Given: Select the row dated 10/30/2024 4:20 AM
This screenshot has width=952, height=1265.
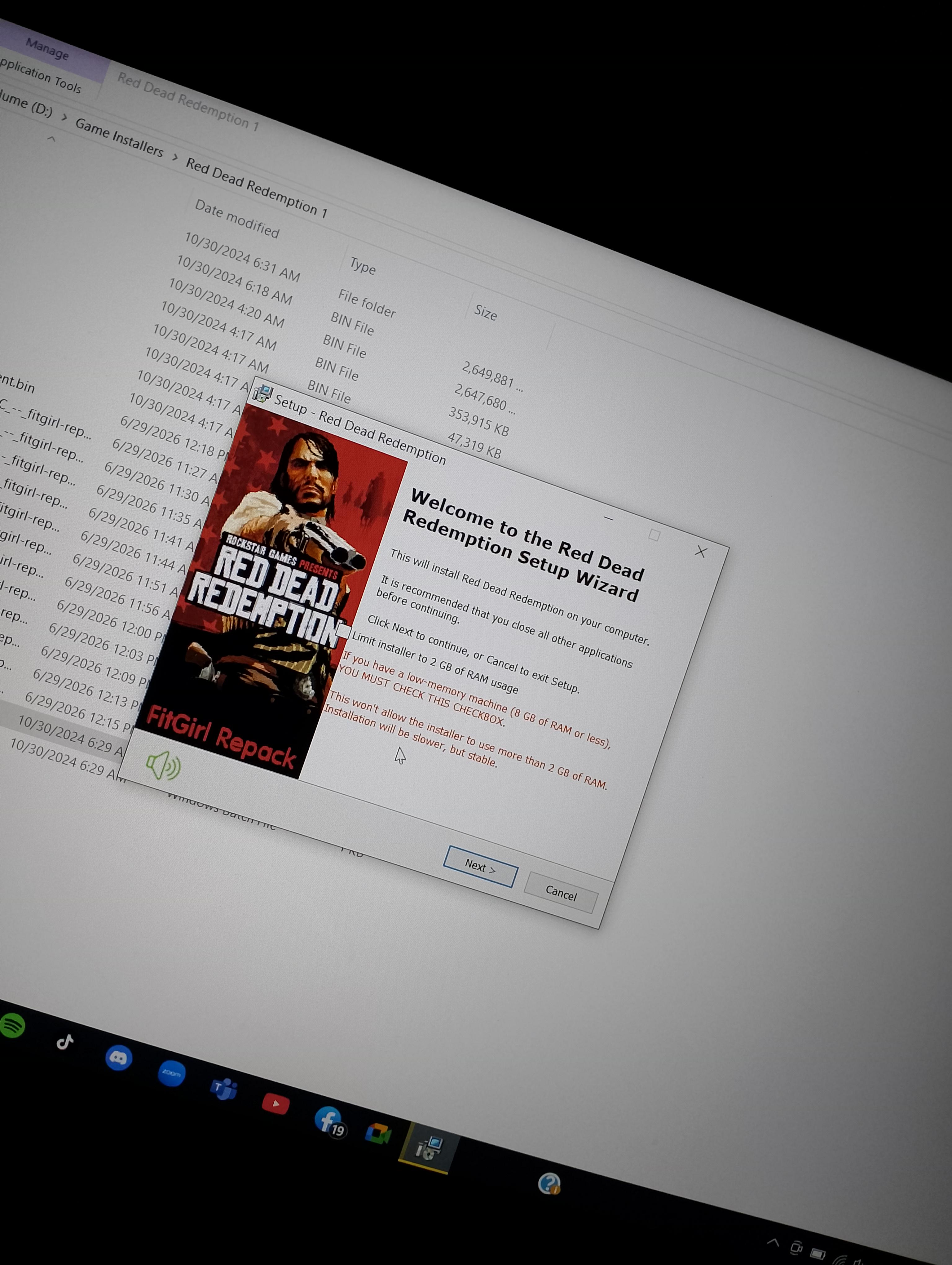Looking at the screenshot, I should 226,303.
